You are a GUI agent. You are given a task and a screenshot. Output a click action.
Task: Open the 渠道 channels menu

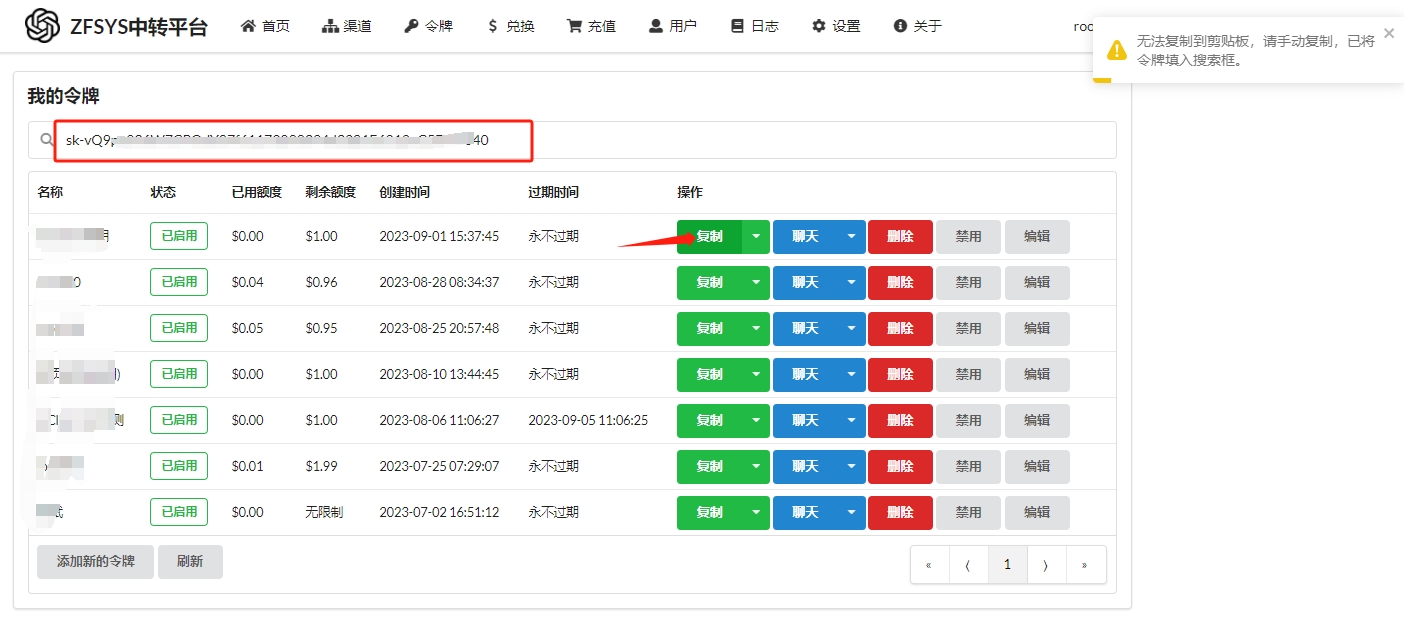pyautogui.click(x=347, y=26)
